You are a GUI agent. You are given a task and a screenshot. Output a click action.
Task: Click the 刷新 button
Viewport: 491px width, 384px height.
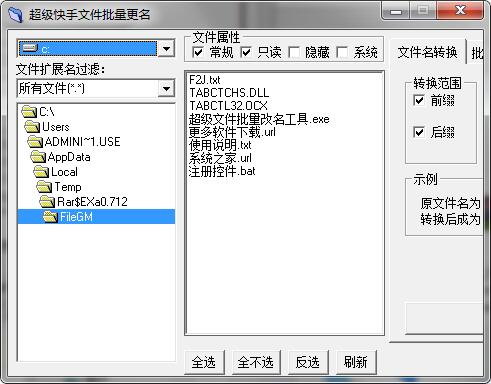[356, 362]
